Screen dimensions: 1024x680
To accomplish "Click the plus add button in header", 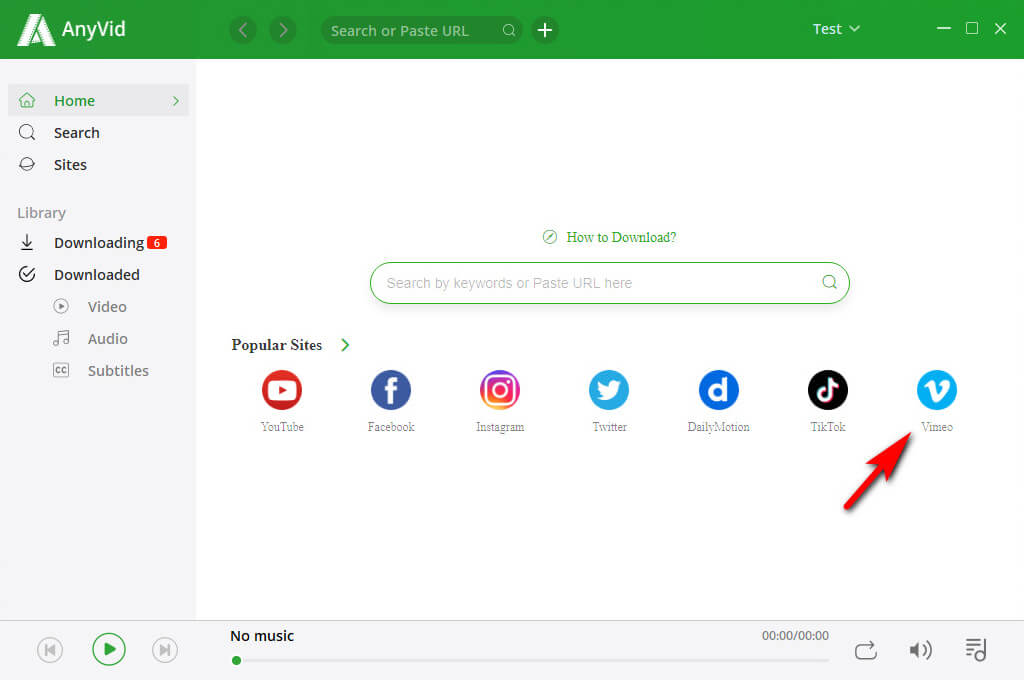I will [x=545, y=30].
